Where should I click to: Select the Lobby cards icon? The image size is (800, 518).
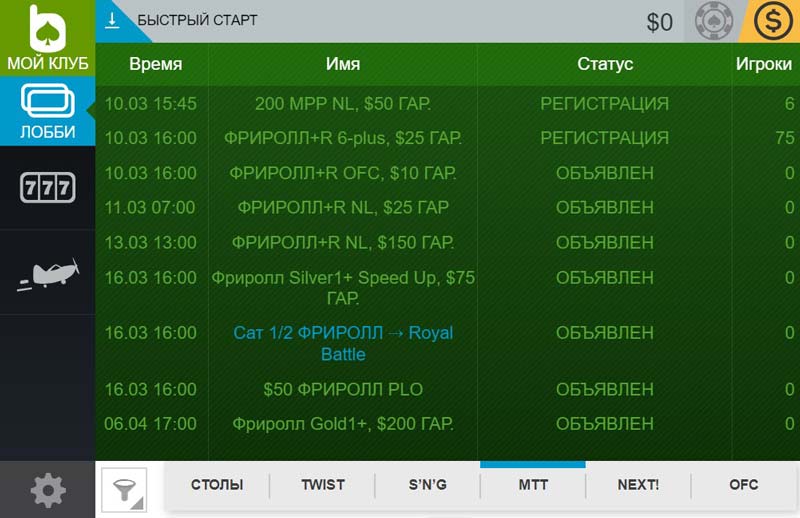click(x=47, y=101)
